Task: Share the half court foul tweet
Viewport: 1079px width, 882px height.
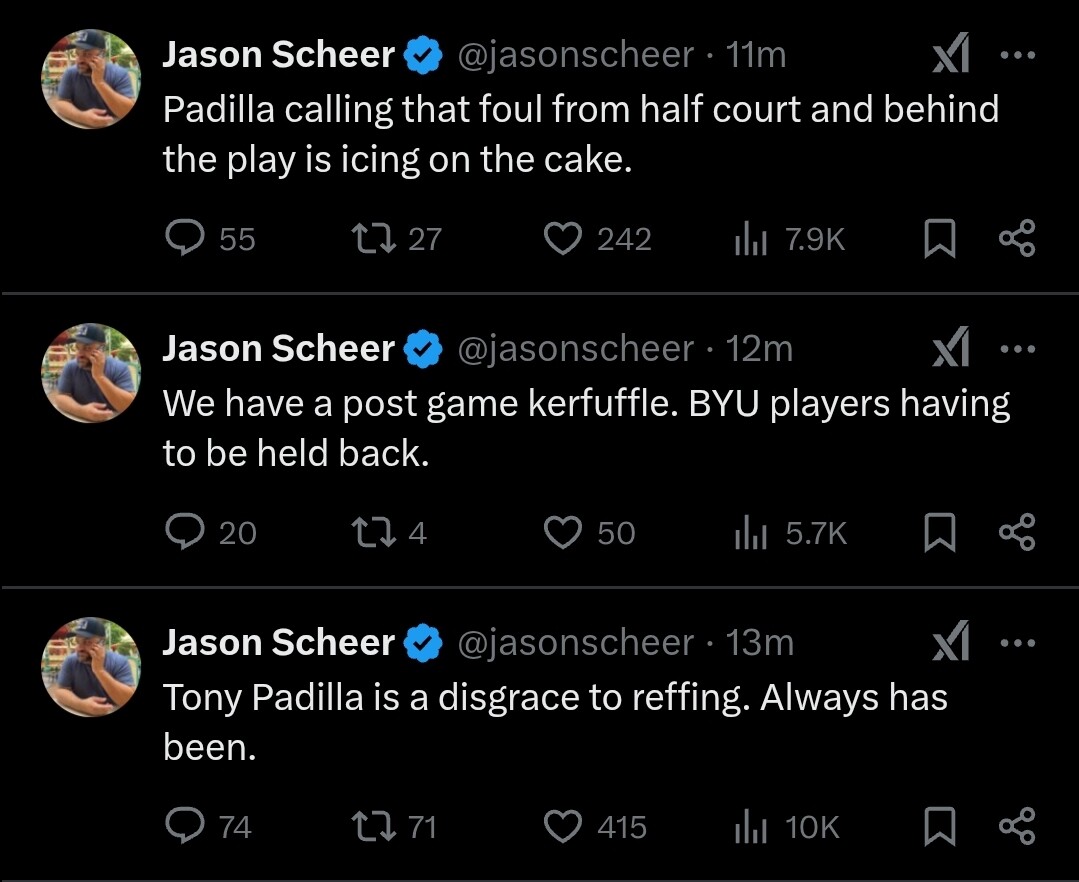Action: point(1017,238)
